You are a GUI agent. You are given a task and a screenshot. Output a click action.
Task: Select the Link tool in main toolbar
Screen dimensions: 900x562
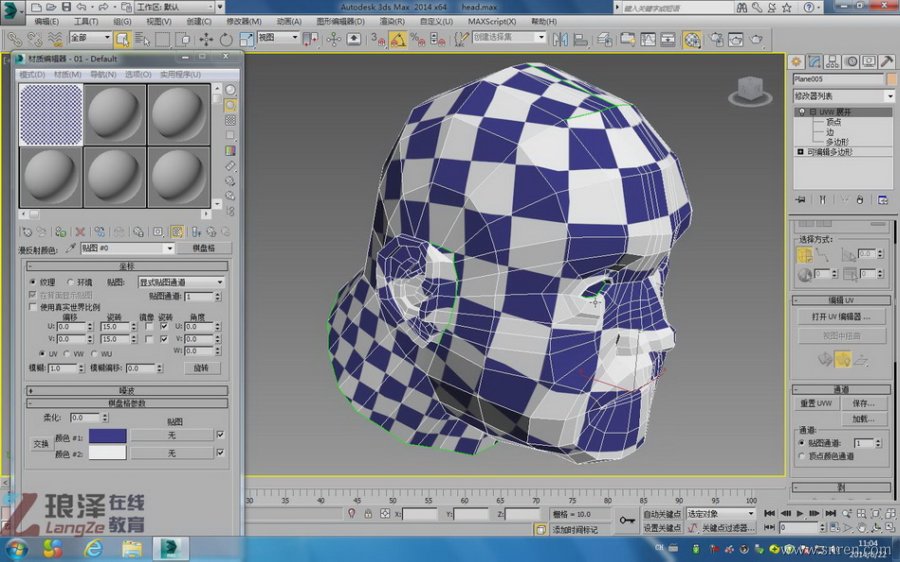pos(14,39)
